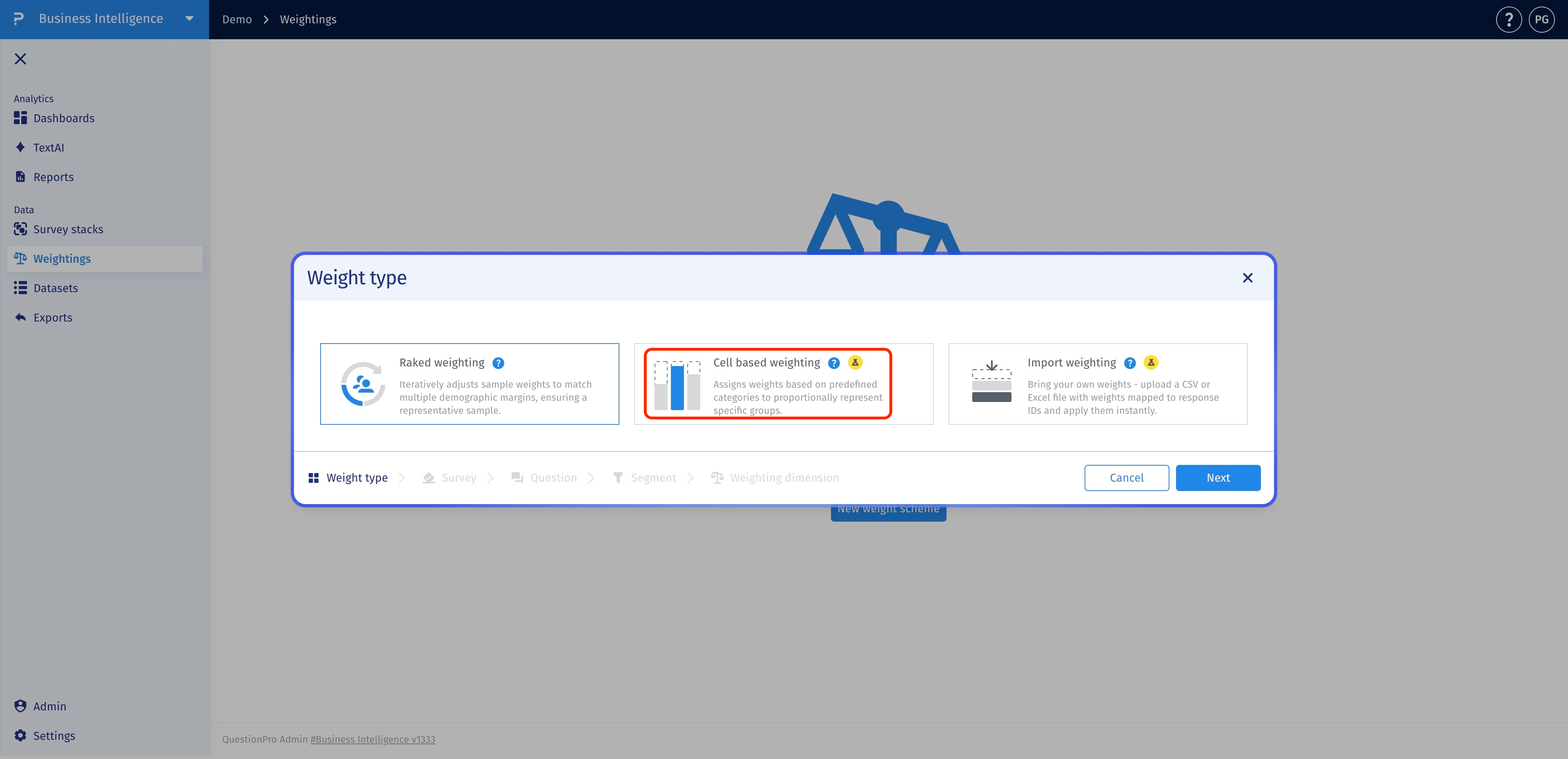Screen dimensions: 1568x759
Task: Select the Raked weighting card
Action: click(469, 384)
